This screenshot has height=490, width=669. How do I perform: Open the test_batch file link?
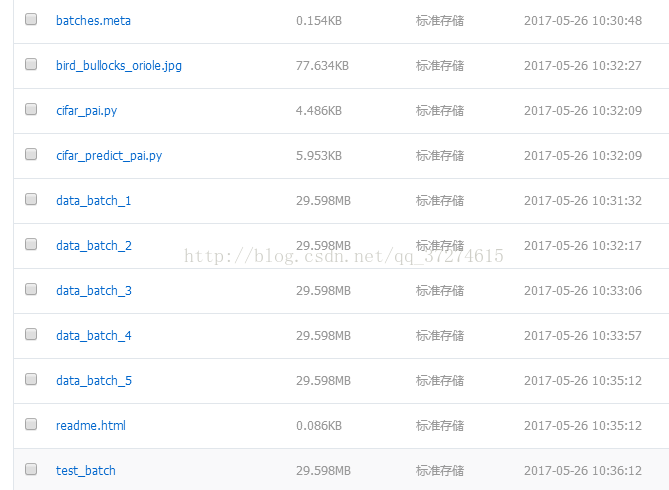pos(86,471)
